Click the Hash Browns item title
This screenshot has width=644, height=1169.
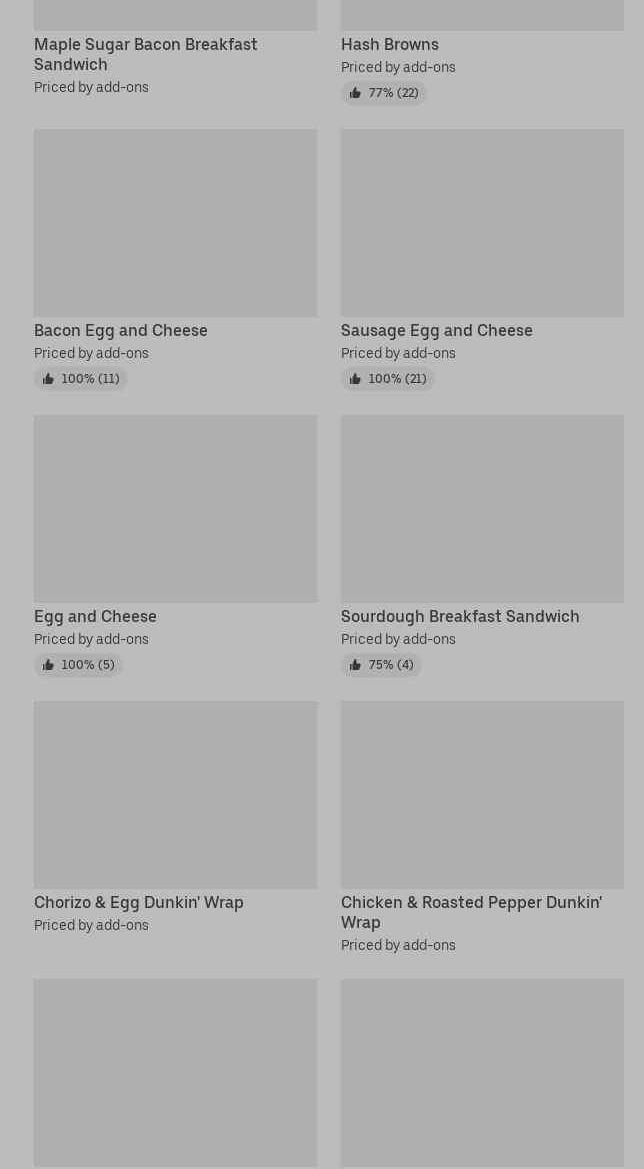[389, 44]
